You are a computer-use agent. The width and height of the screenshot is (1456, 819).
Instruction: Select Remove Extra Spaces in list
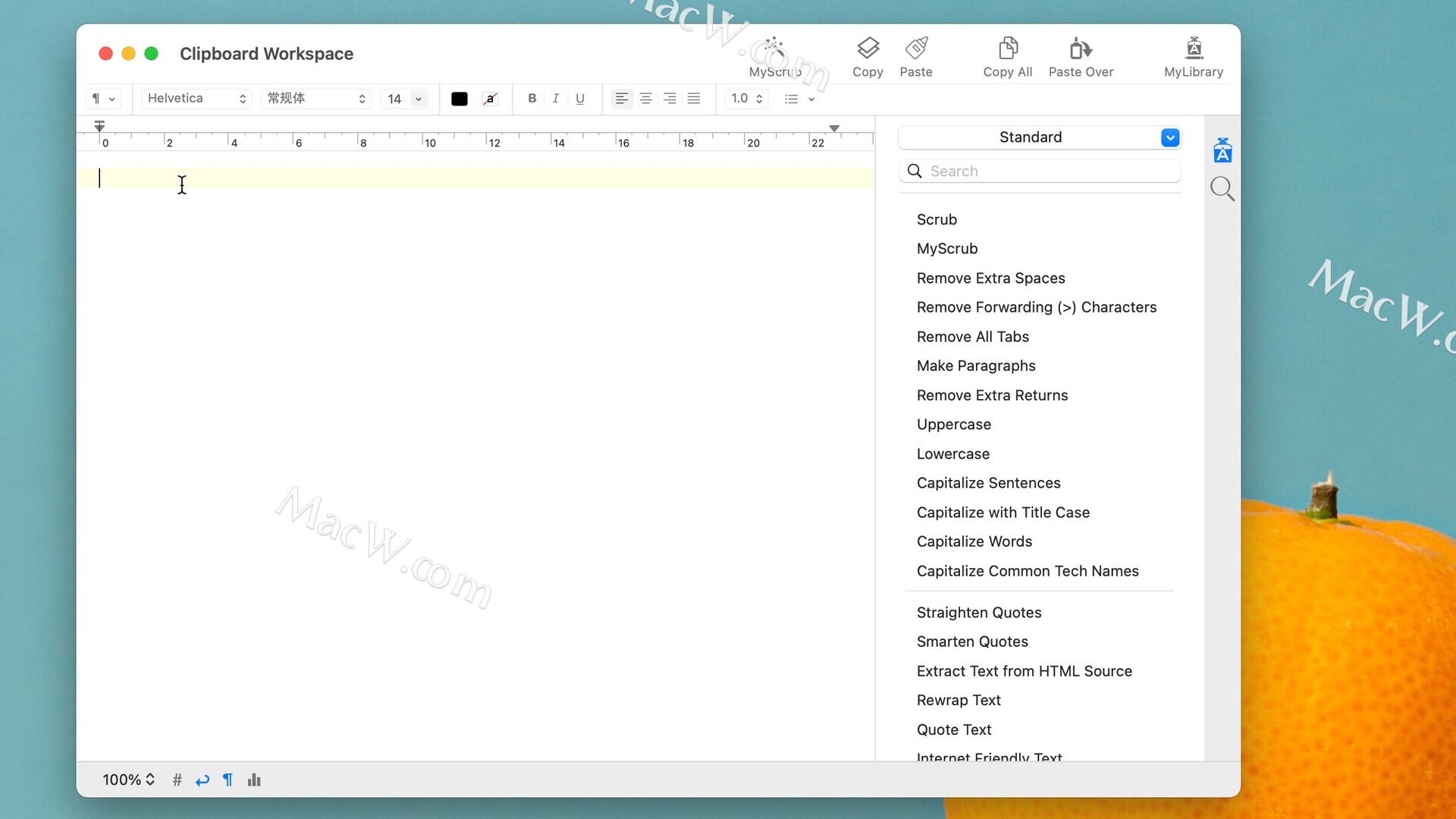click(990, 278)
